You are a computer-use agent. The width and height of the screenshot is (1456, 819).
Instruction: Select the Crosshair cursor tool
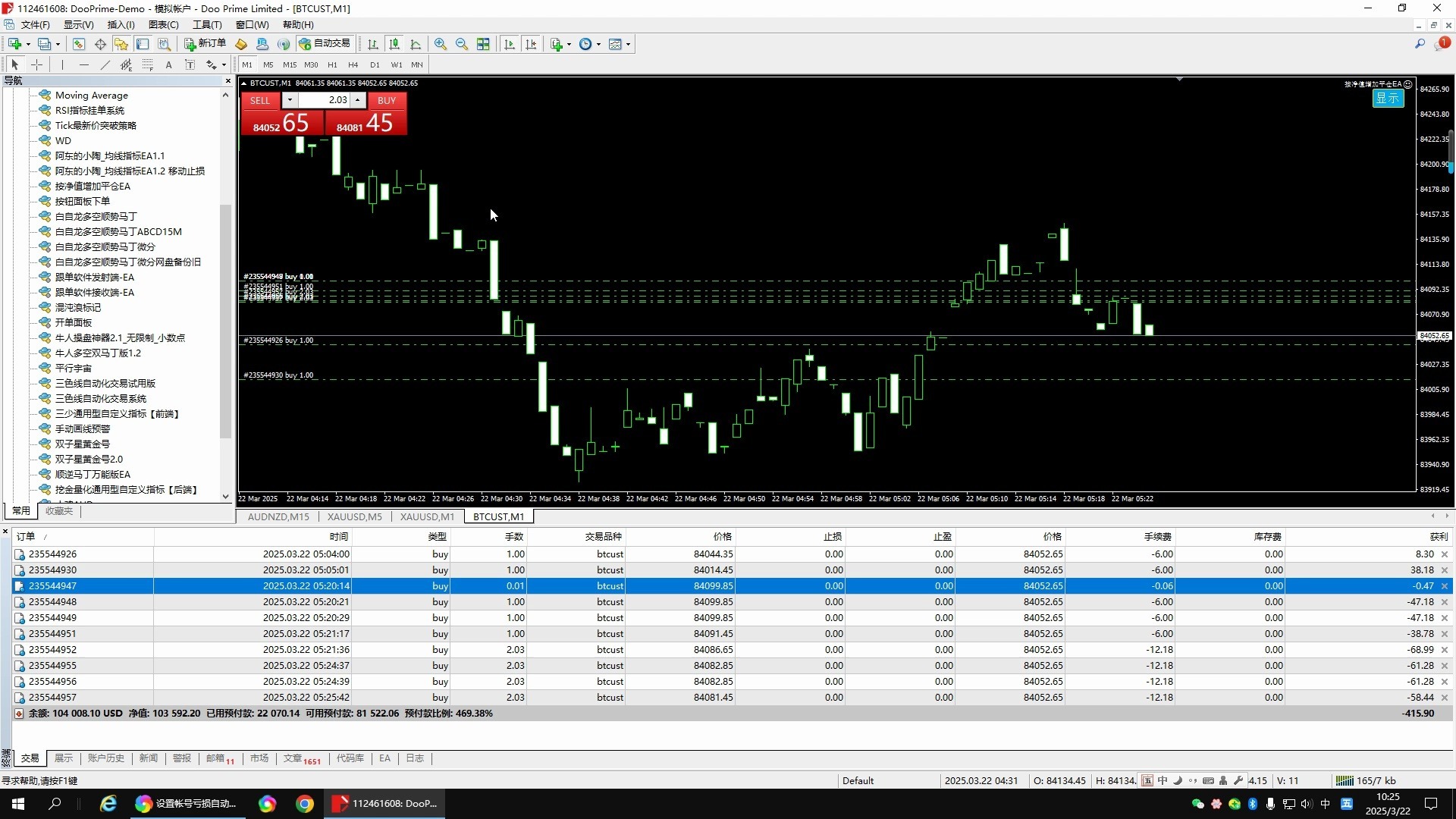pyautogui.click(x=36, y=65)
